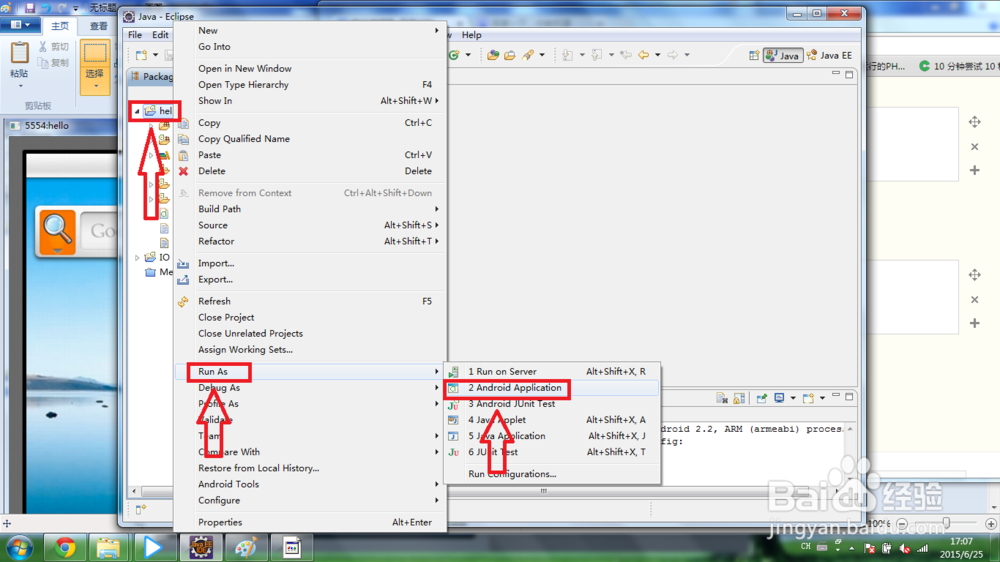Click the Android JUnit Test icon

453,404
